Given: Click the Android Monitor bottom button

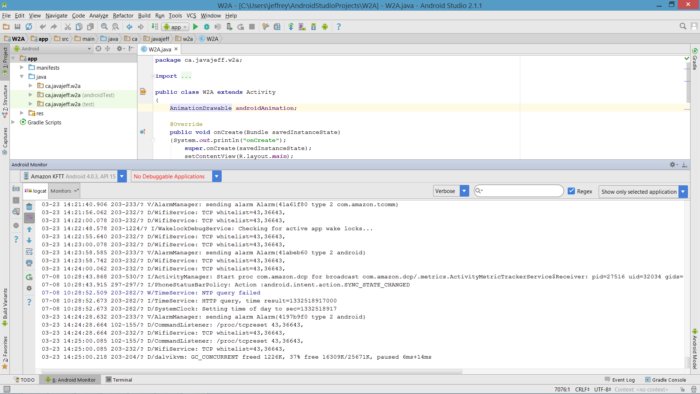Looking at the screenshot, I should point(71,380).
